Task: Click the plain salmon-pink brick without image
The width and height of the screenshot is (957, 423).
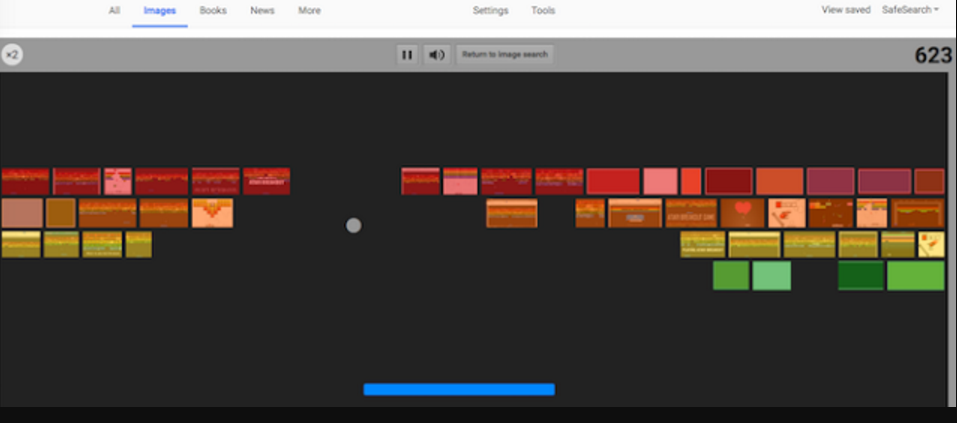Action: tap(660, 181)
